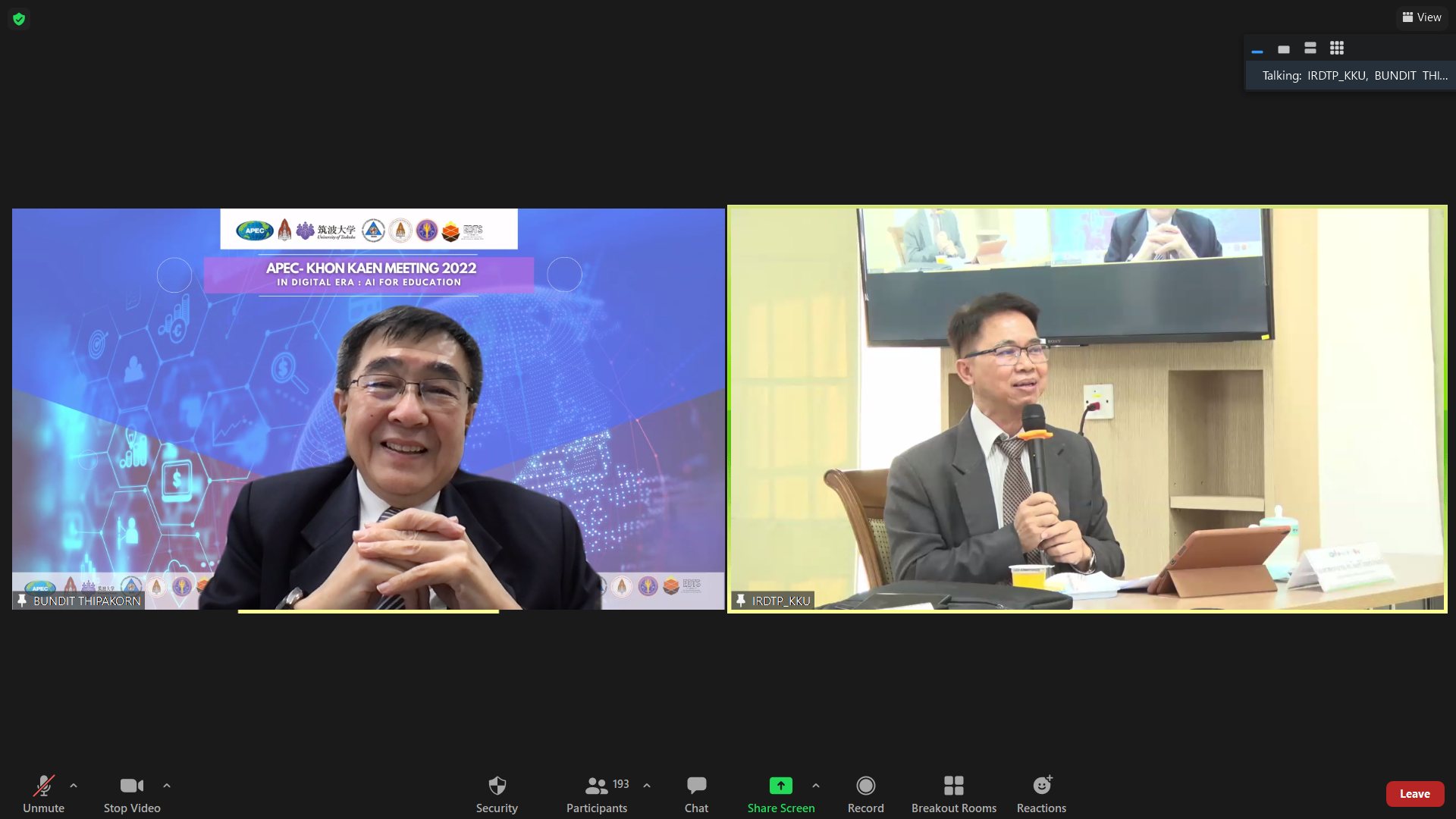This screenshot has height=819, width=1456.
Task: Click pin icon on IRDTP_KKU label
Action: click(x=741, y=601)
